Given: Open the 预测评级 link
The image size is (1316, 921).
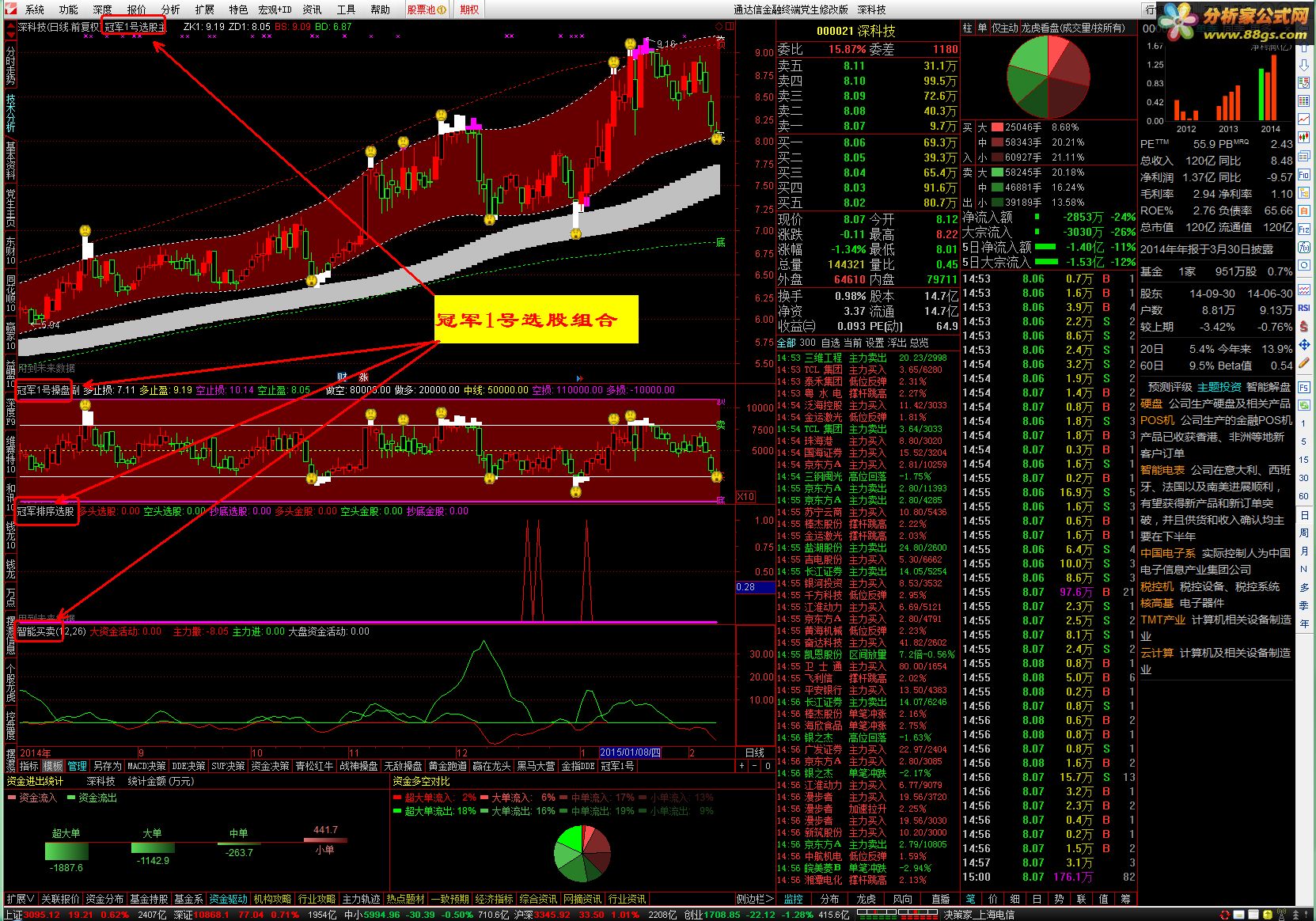Looking at the screenshot, I should 1170,387.
